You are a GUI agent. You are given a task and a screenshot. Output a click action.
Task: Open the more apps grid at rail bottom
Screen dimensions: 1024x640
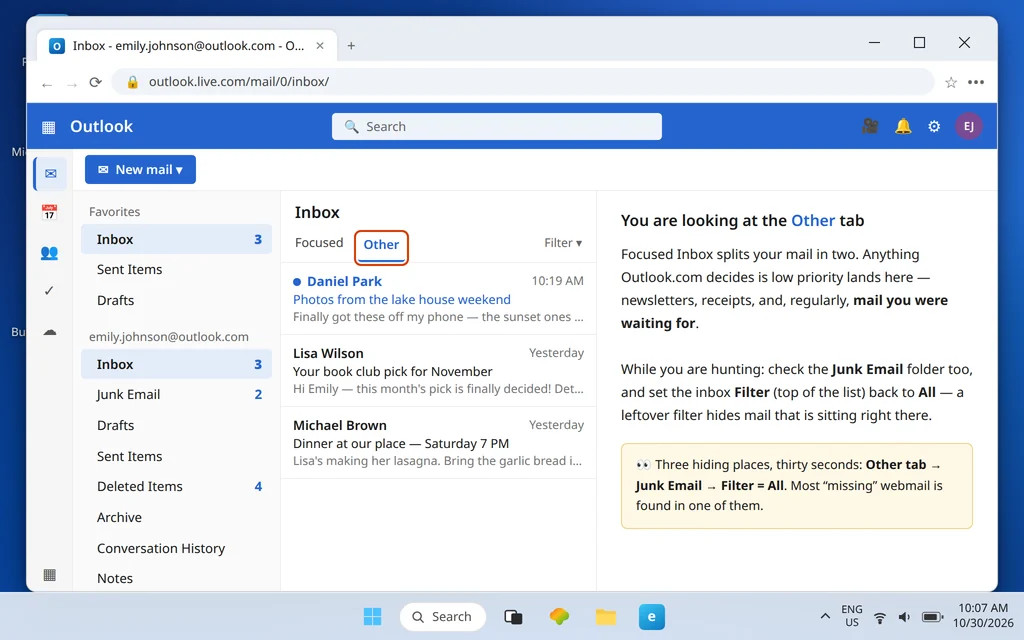point(50,575)
